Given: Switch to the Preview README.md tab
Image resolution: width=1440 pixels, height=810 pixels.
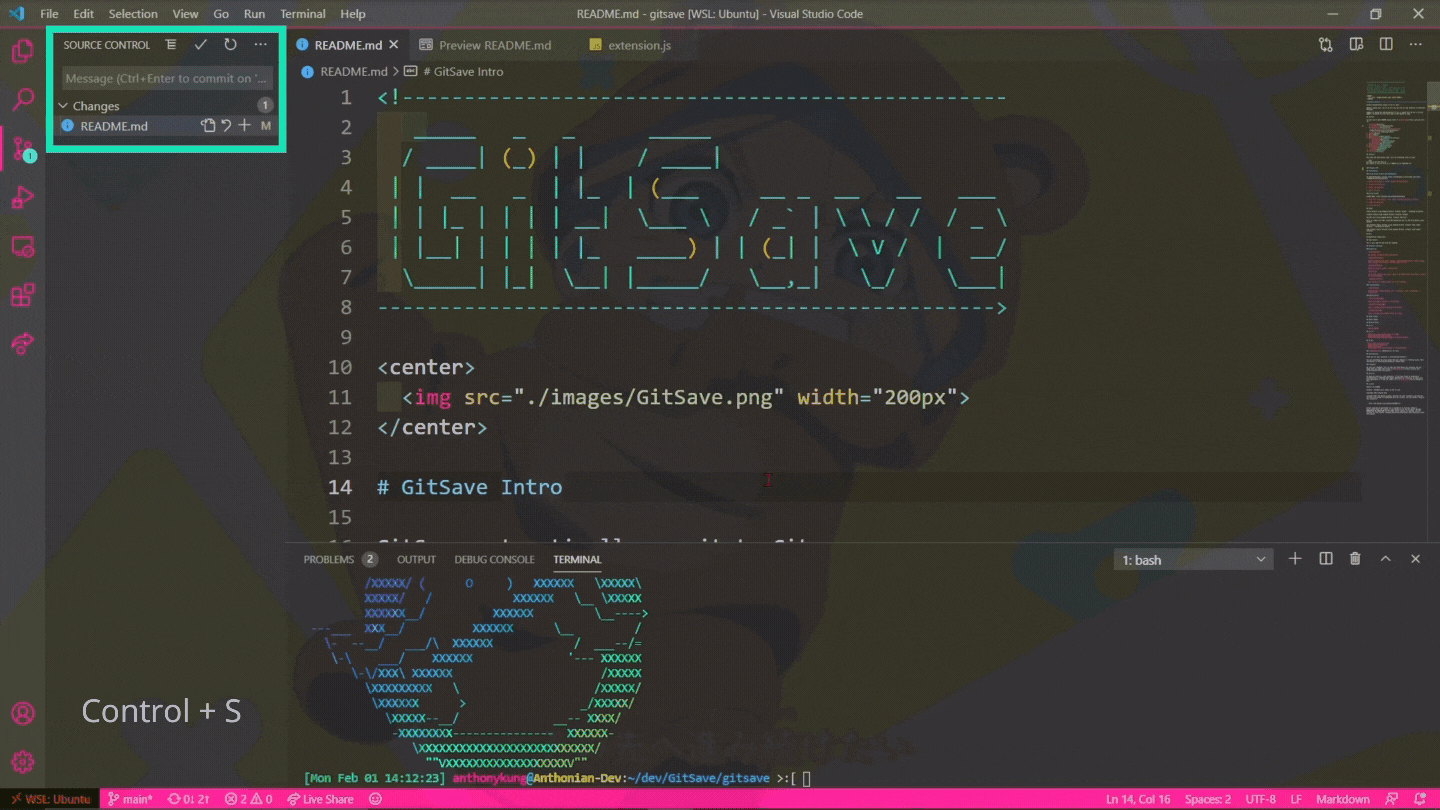Looking at the screenshot, I should point(486,45).
